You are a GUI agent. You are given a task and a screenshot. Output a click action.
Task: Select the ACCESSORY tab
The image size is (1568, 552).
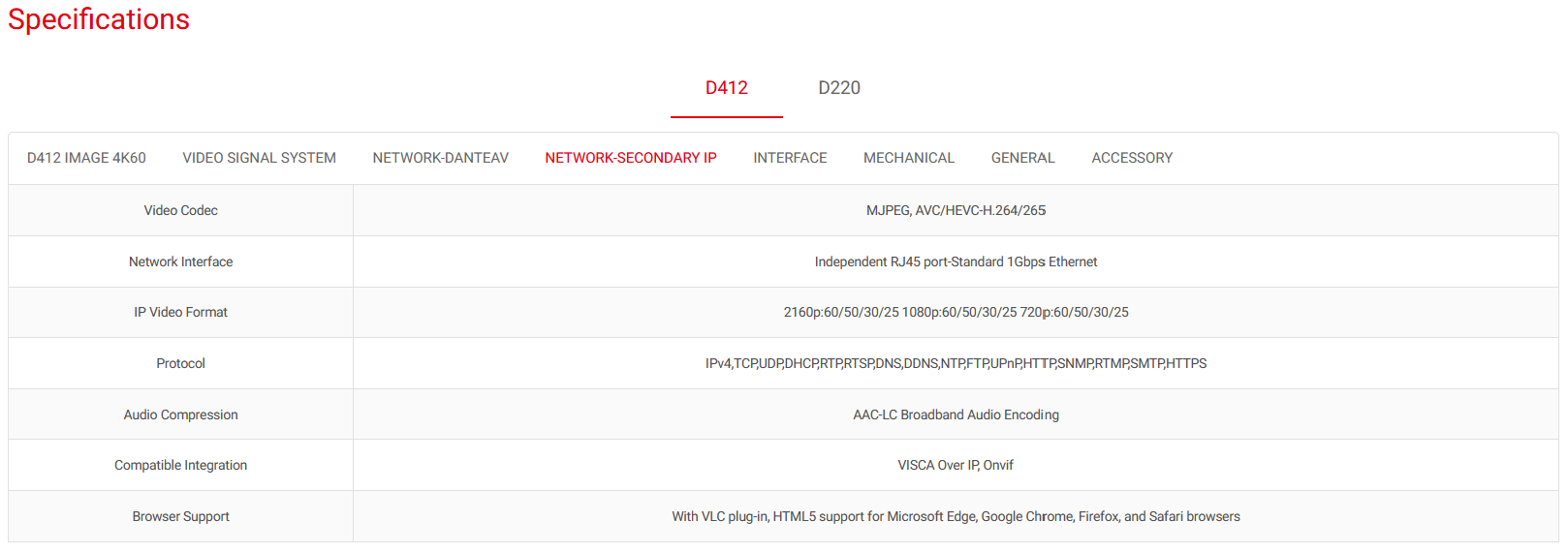click(x=1131, y=158)
